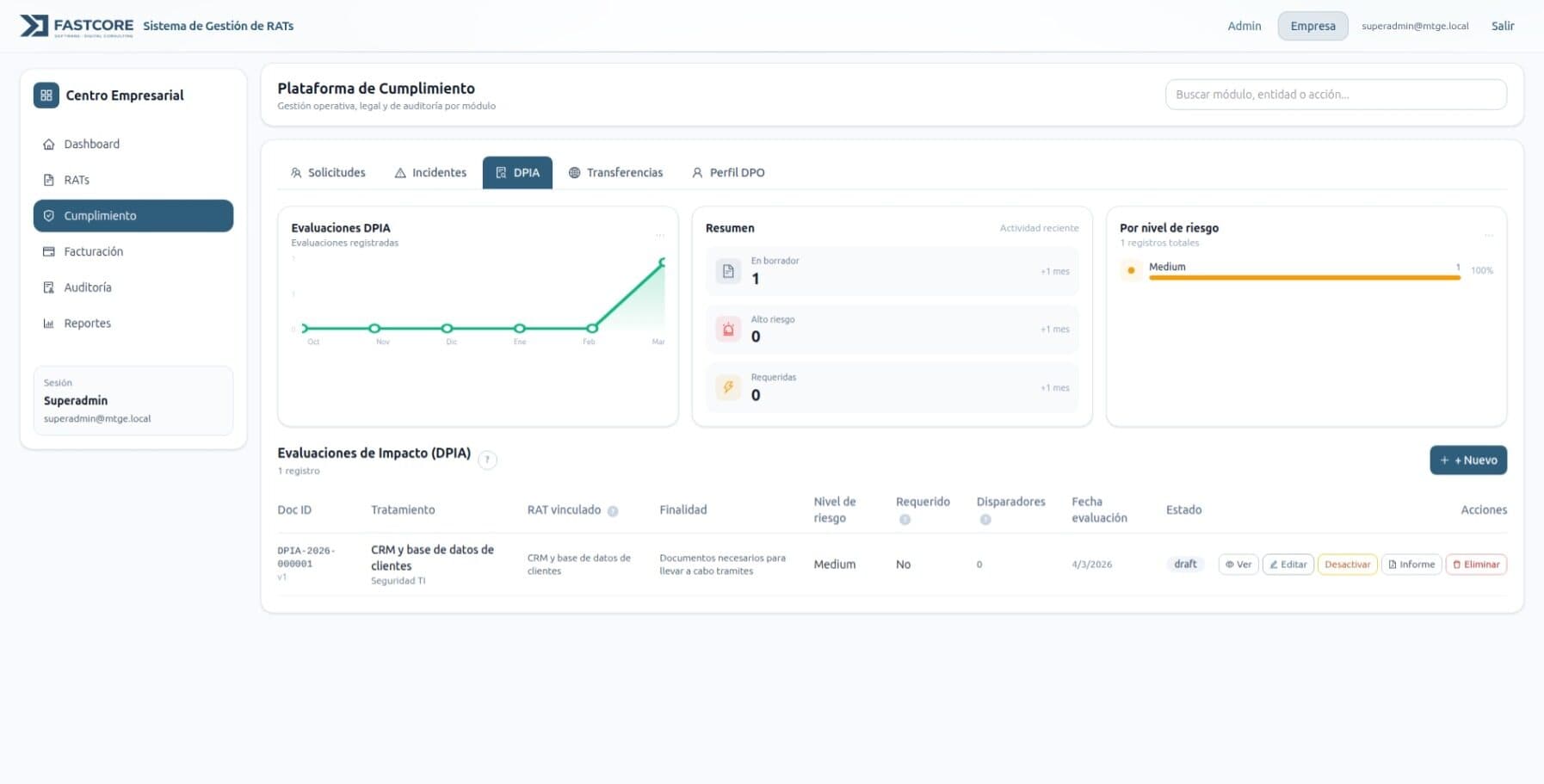The width and height of the screenshot is (1544, 784).
Task: Click the En borrador document icon
Action: 728,272
